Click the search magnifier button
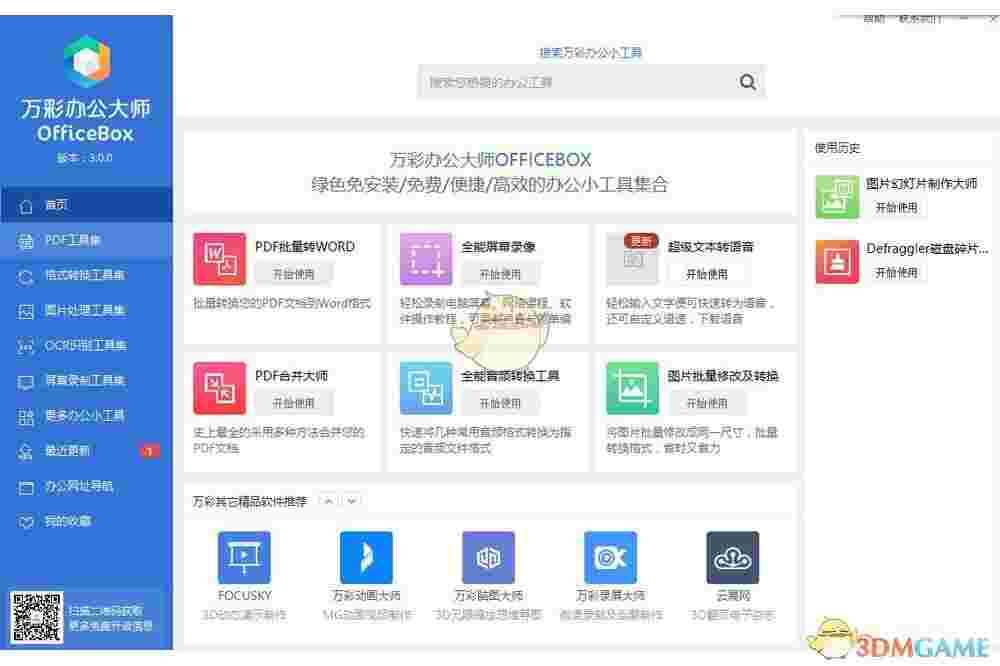Screen dimensions: 1000x666 tap(747, 82)
